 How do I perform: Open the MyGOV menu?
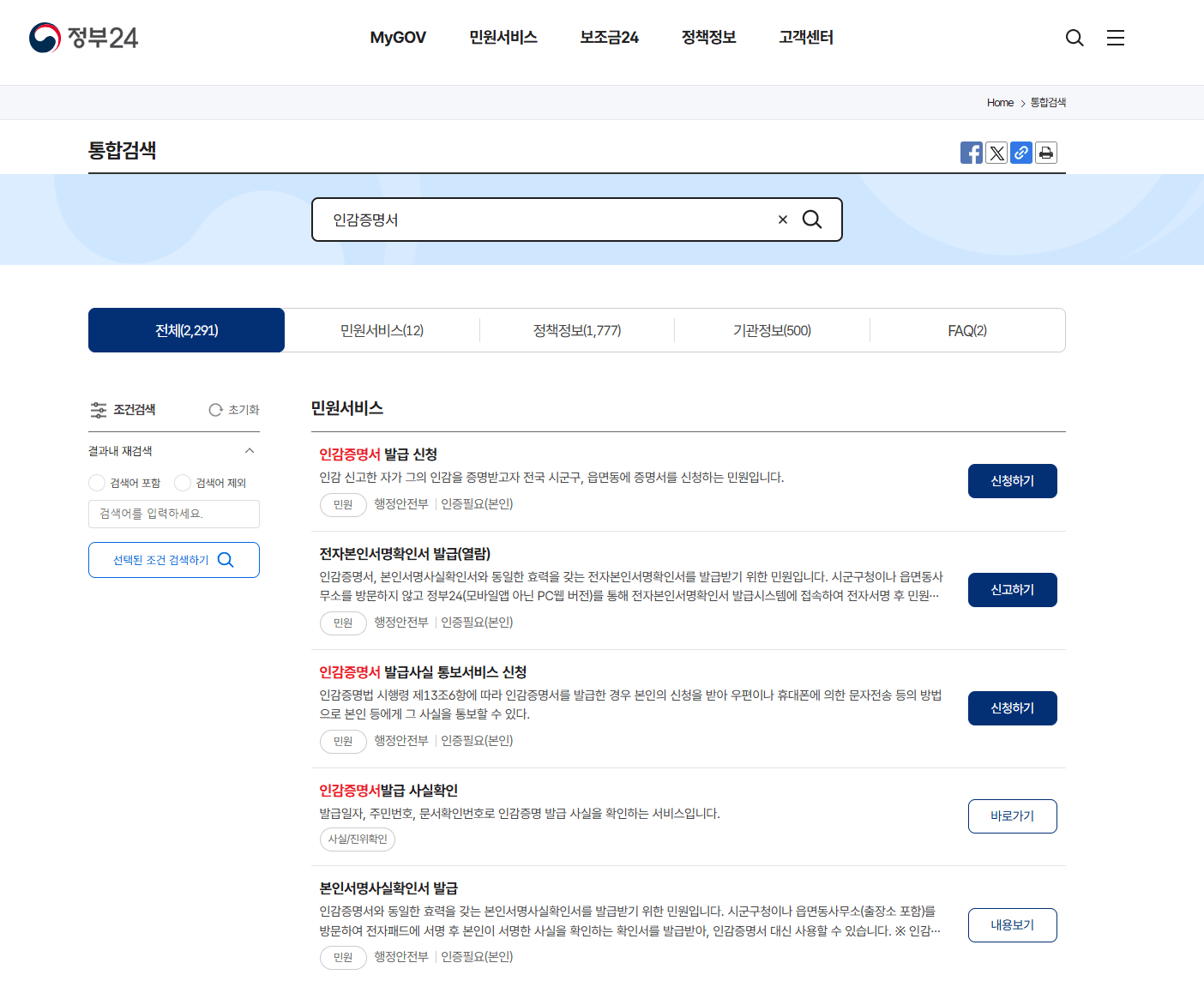(398, 38)
